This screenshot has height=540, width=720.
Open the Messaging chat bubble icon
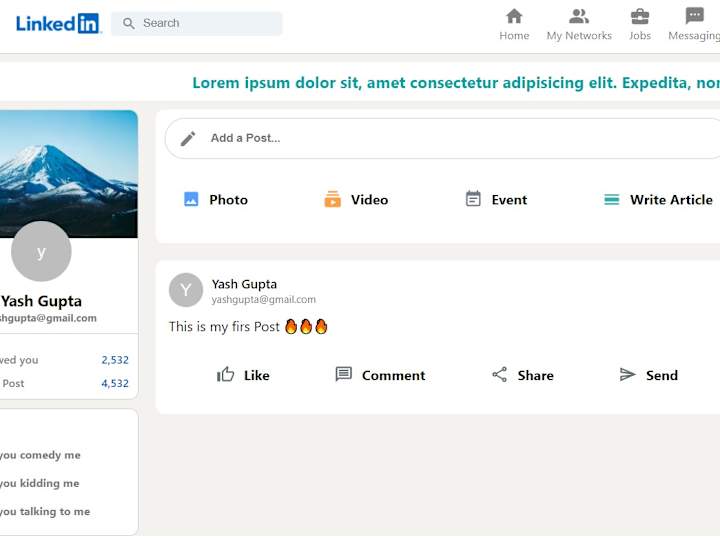click(x=695, y=16)
